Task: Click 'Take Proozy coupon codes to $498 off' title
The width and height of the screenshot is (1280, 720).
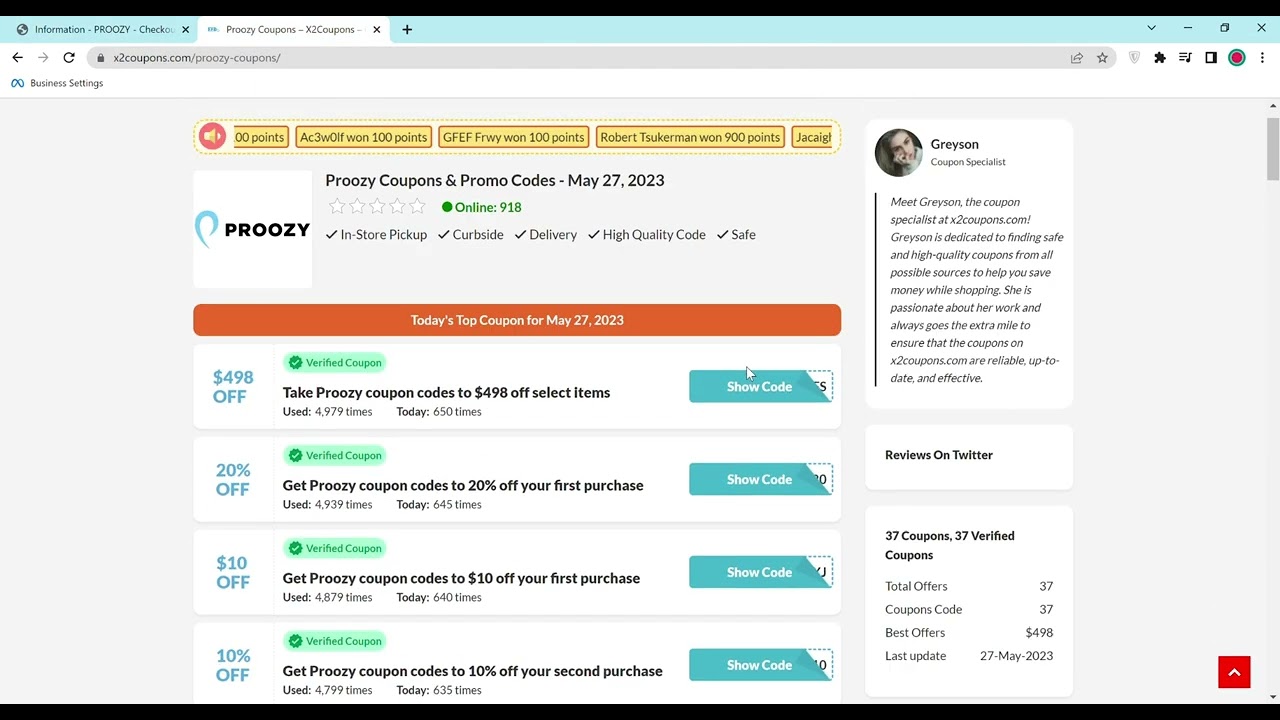Action: (x=446, y=393)
